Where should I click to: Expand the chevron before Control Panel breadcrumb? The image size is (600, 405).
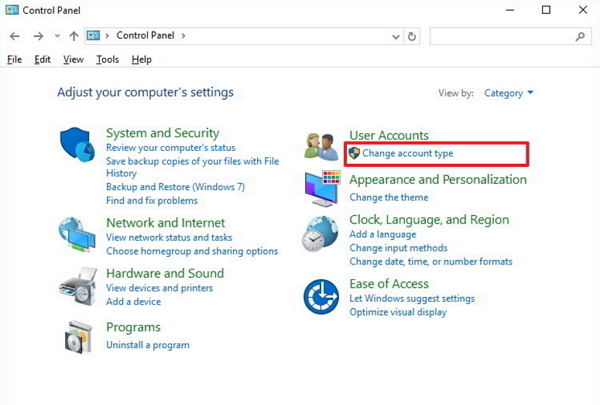pos(107,36)
